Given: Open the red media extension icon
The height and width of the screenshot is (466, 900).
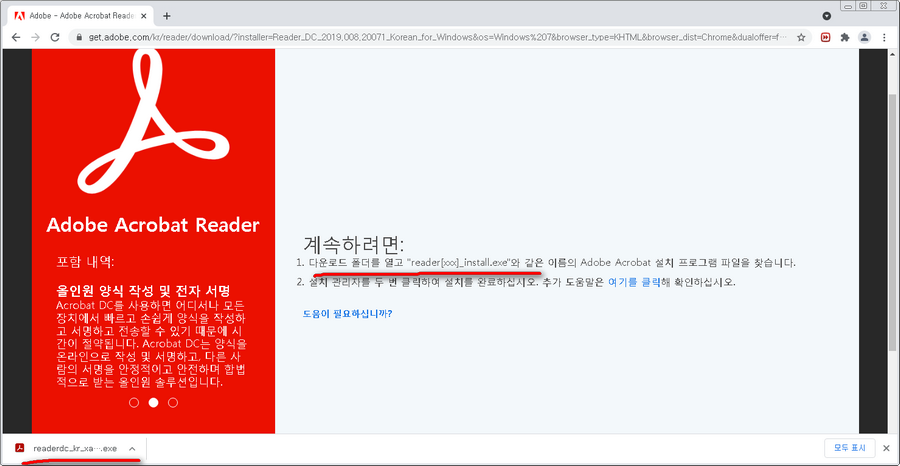Looking at the screenshot, I should pyautogui.click(x=825, y=38).
